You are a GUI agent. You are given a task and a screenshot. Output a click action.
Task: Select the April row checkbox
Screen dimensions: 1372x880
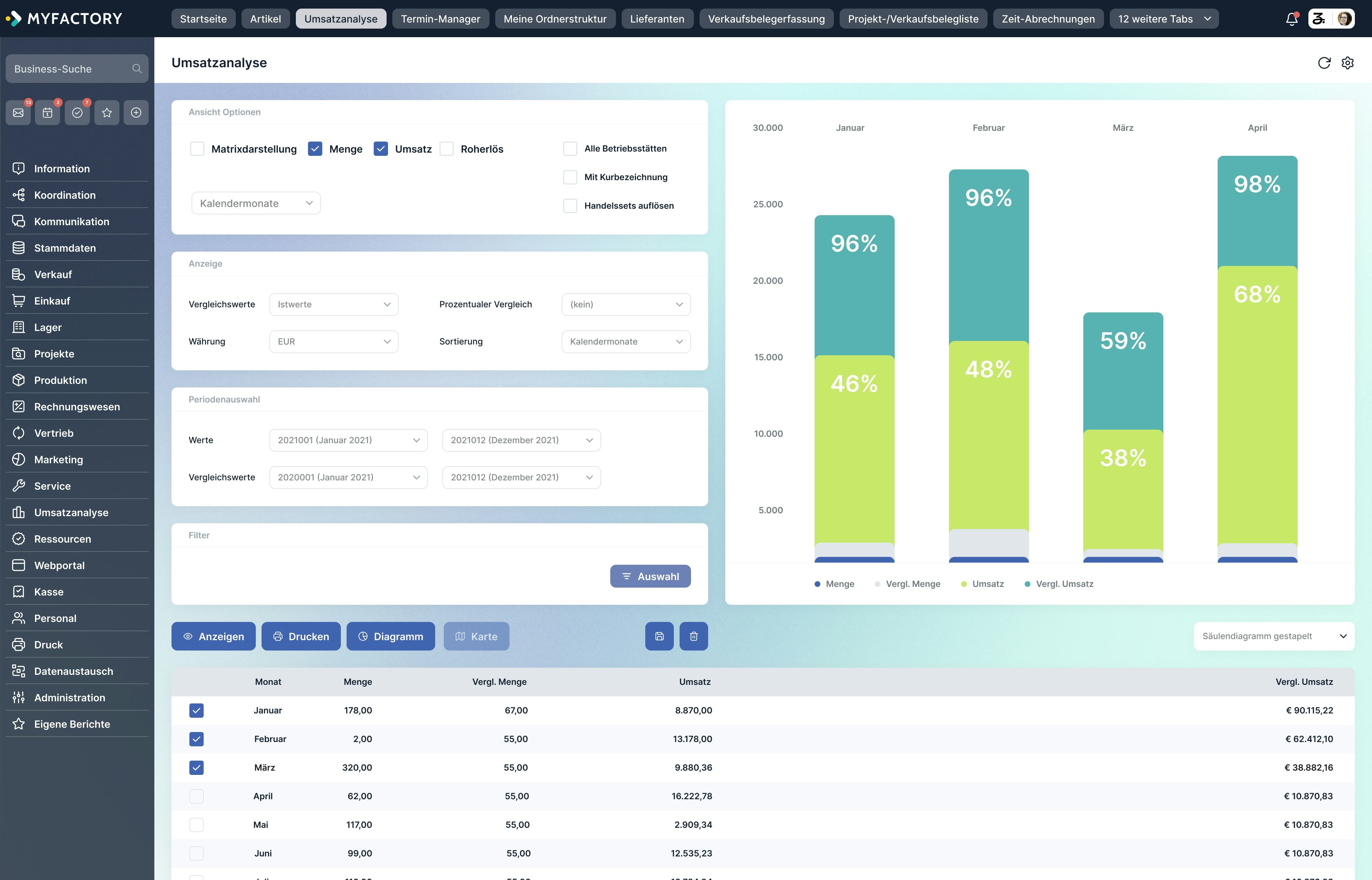coord(197,795)
